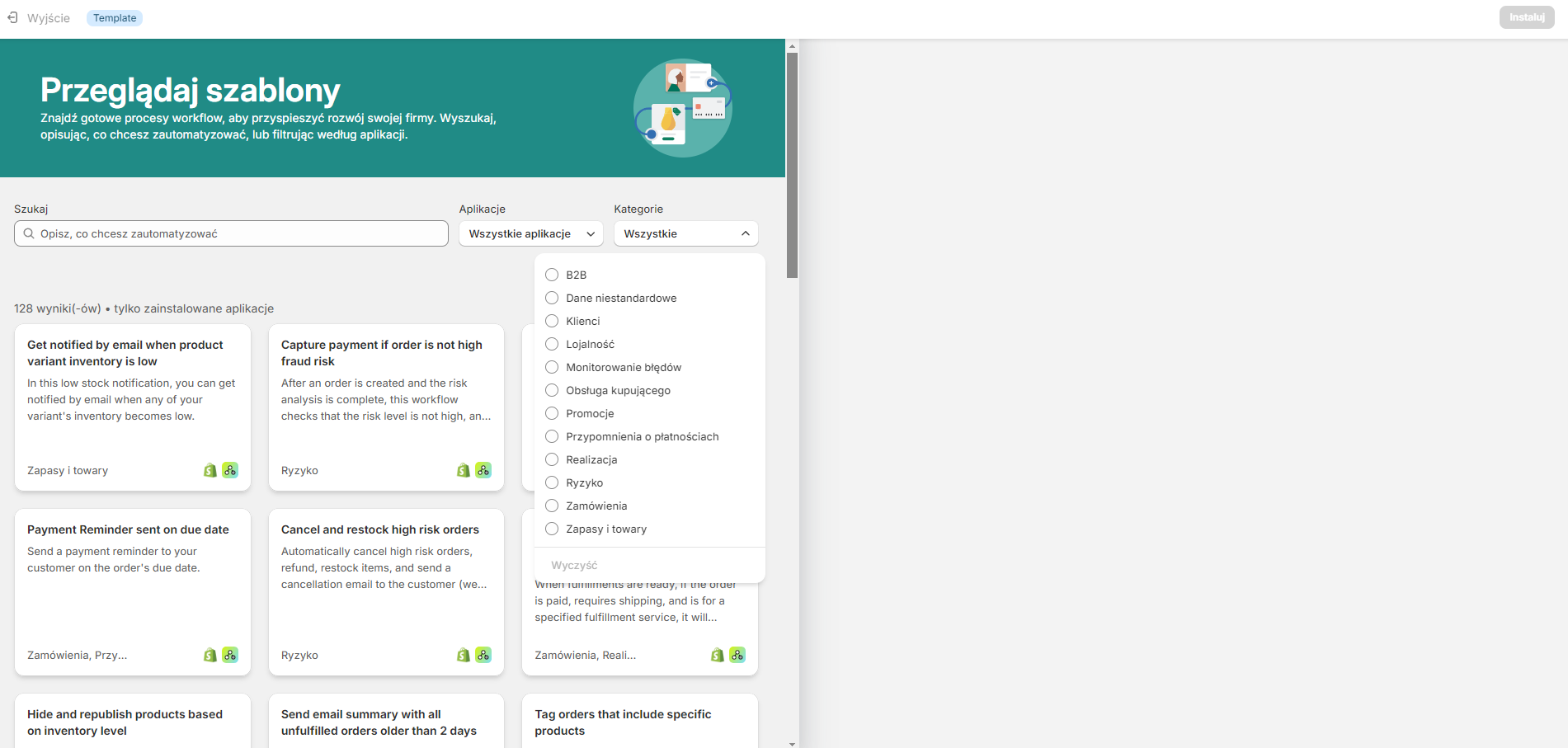Click Shopify icon on low inventory notification card
1568x748 pixels.
tap(210, 470)
